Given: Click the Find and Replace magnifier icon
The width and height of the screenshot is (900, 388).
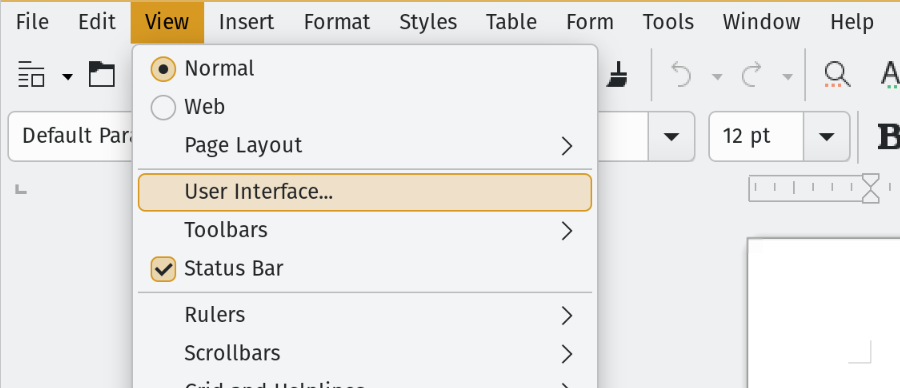Looking at the screenshot, I should pos(837,75).
